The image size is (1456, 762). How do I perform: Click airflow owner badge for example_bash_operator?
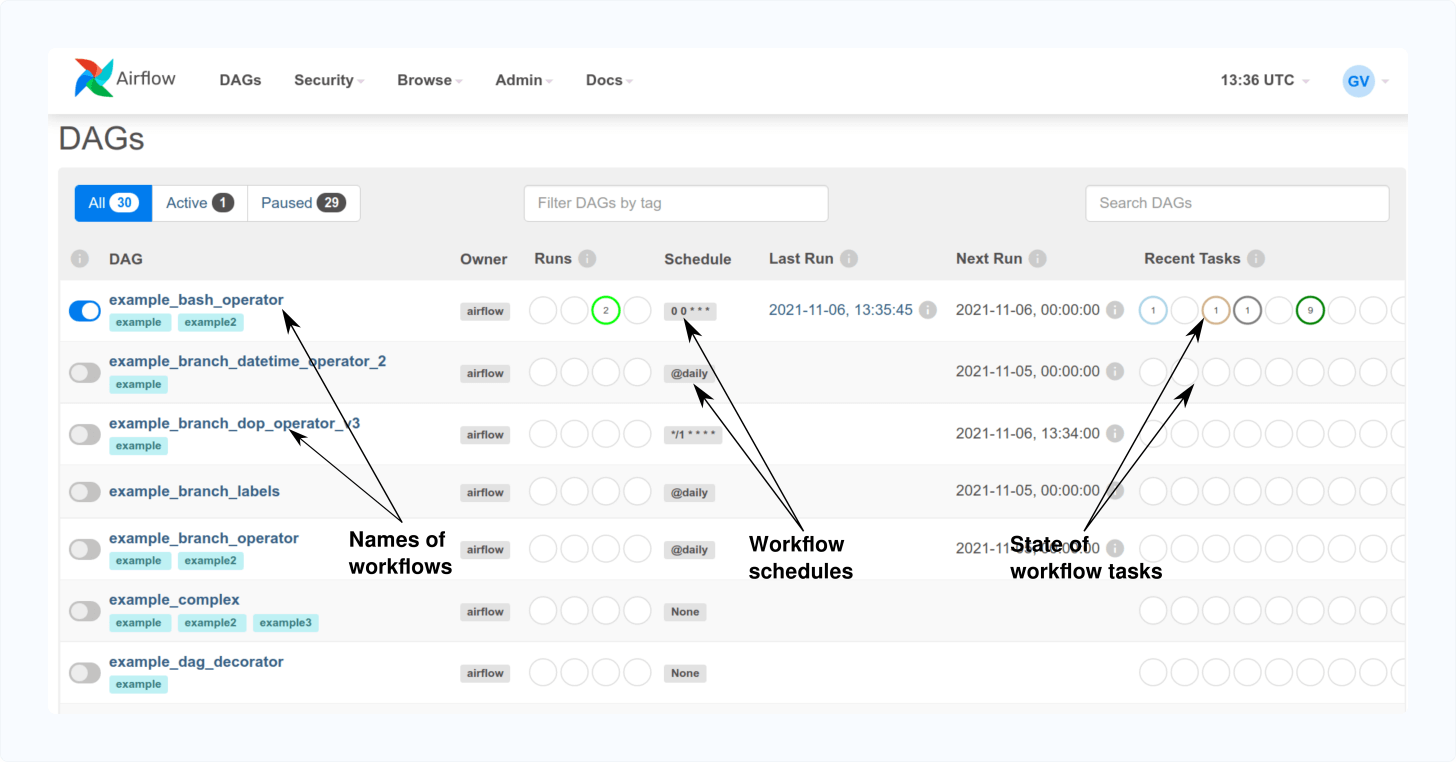485,311
